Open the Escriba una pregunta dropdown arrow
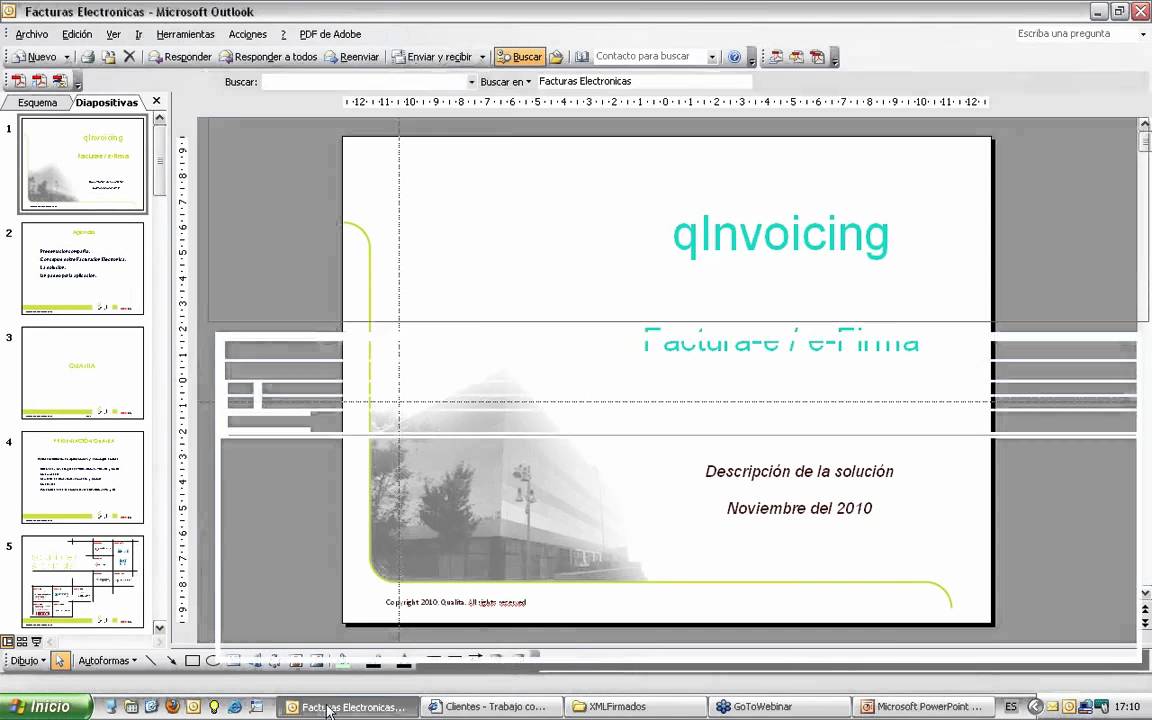The image size is (1152, 720). pyautogui.click(x=1142, y=34)
